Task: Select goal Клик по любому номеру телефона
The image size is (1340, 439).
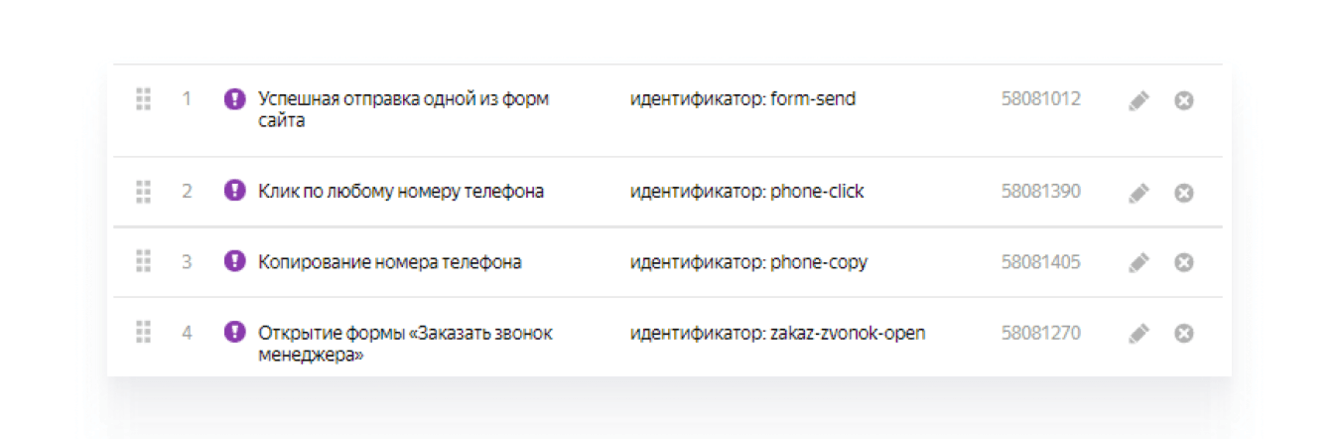Action: tap(401, 191)
